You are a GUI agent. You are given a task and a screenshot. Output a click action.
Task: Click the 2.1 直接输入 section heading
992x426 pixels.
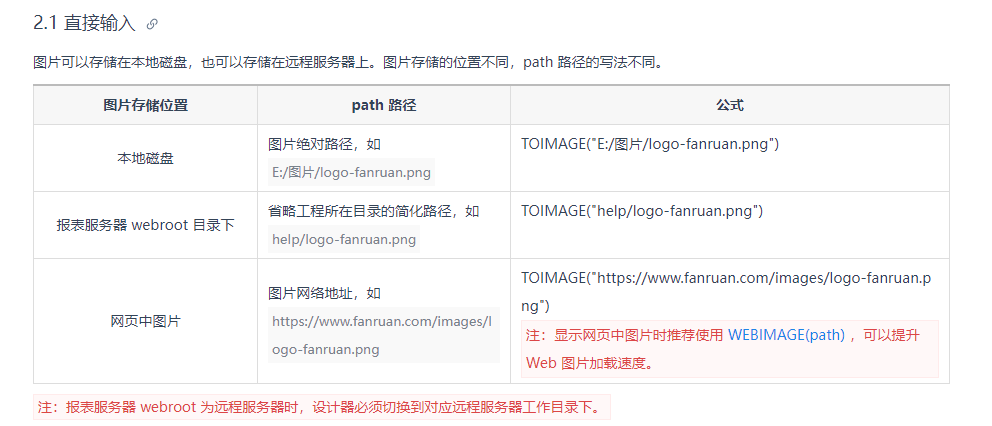(84, 24)
